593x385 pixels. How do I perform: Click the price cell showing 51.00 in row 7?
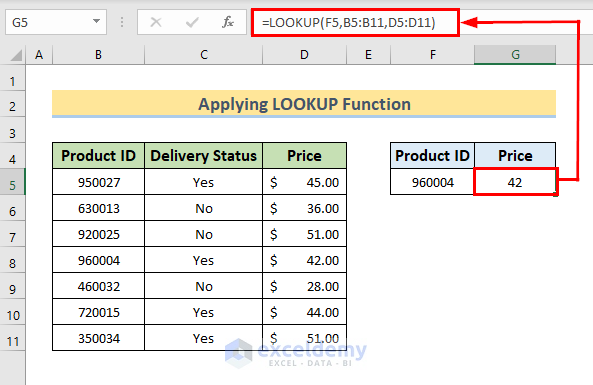click(304, 234)
